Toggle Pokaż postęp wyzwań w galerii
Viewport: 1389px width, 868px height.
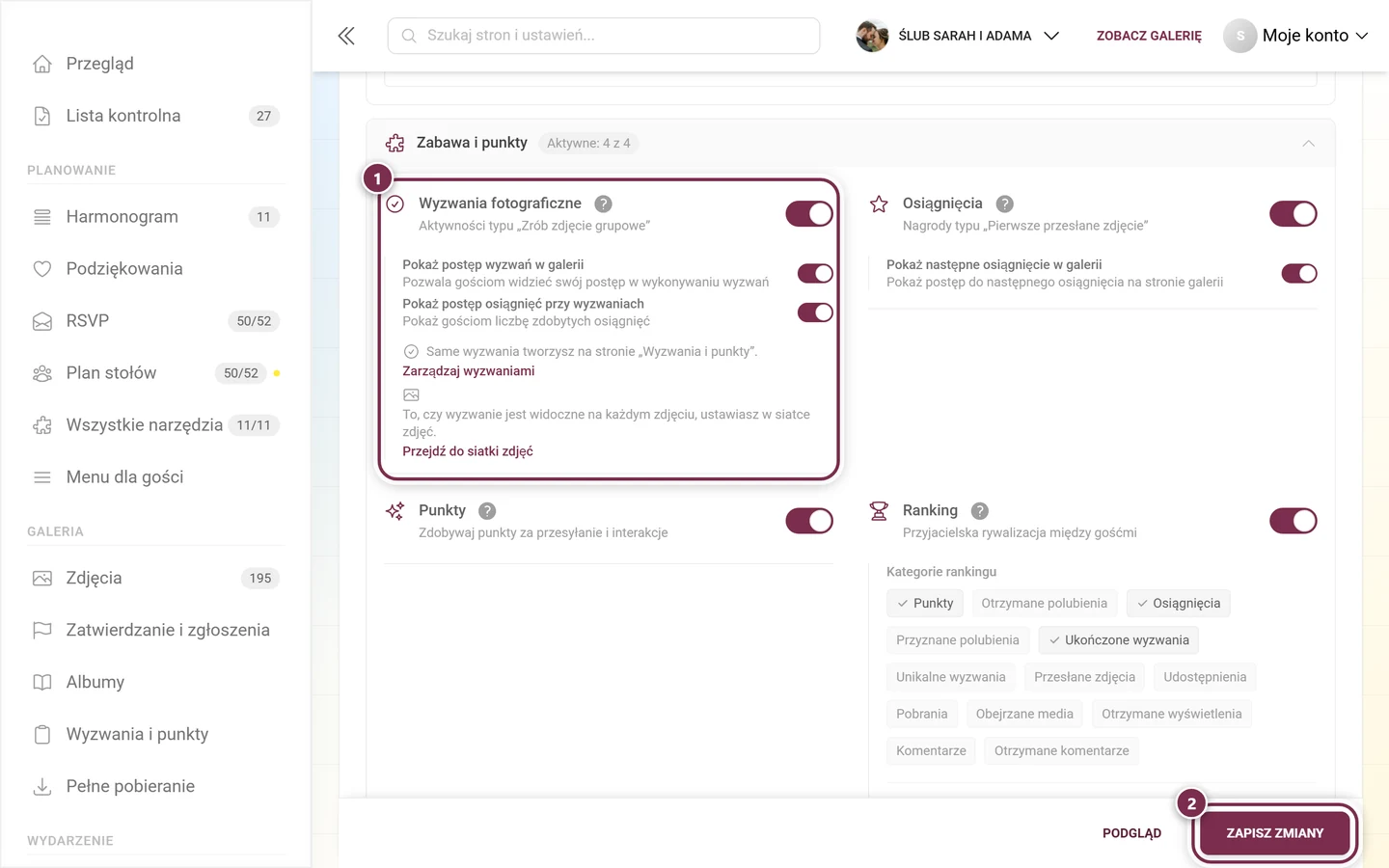click(815, 274)
